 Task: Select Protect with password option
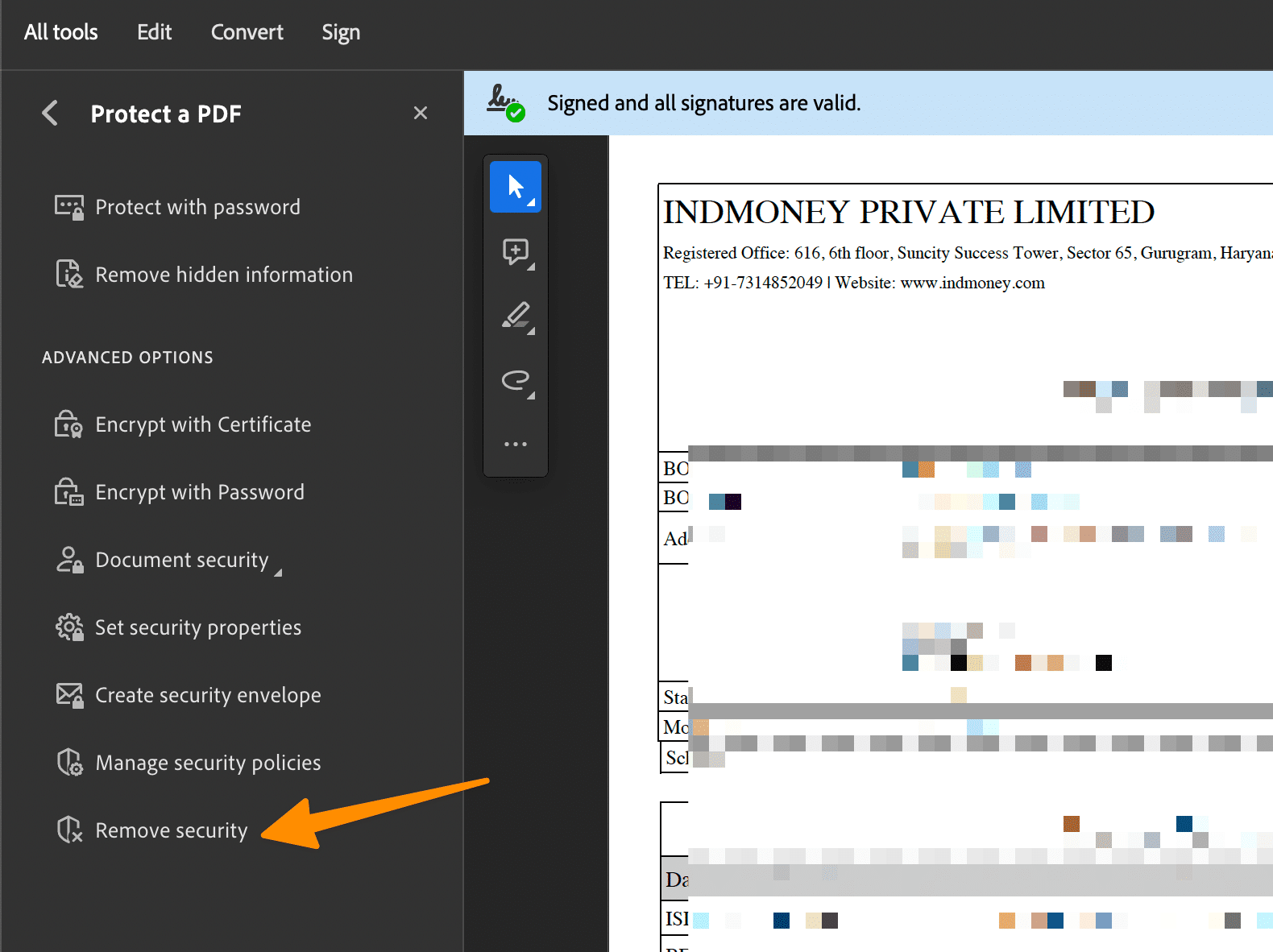click(197, 207)
